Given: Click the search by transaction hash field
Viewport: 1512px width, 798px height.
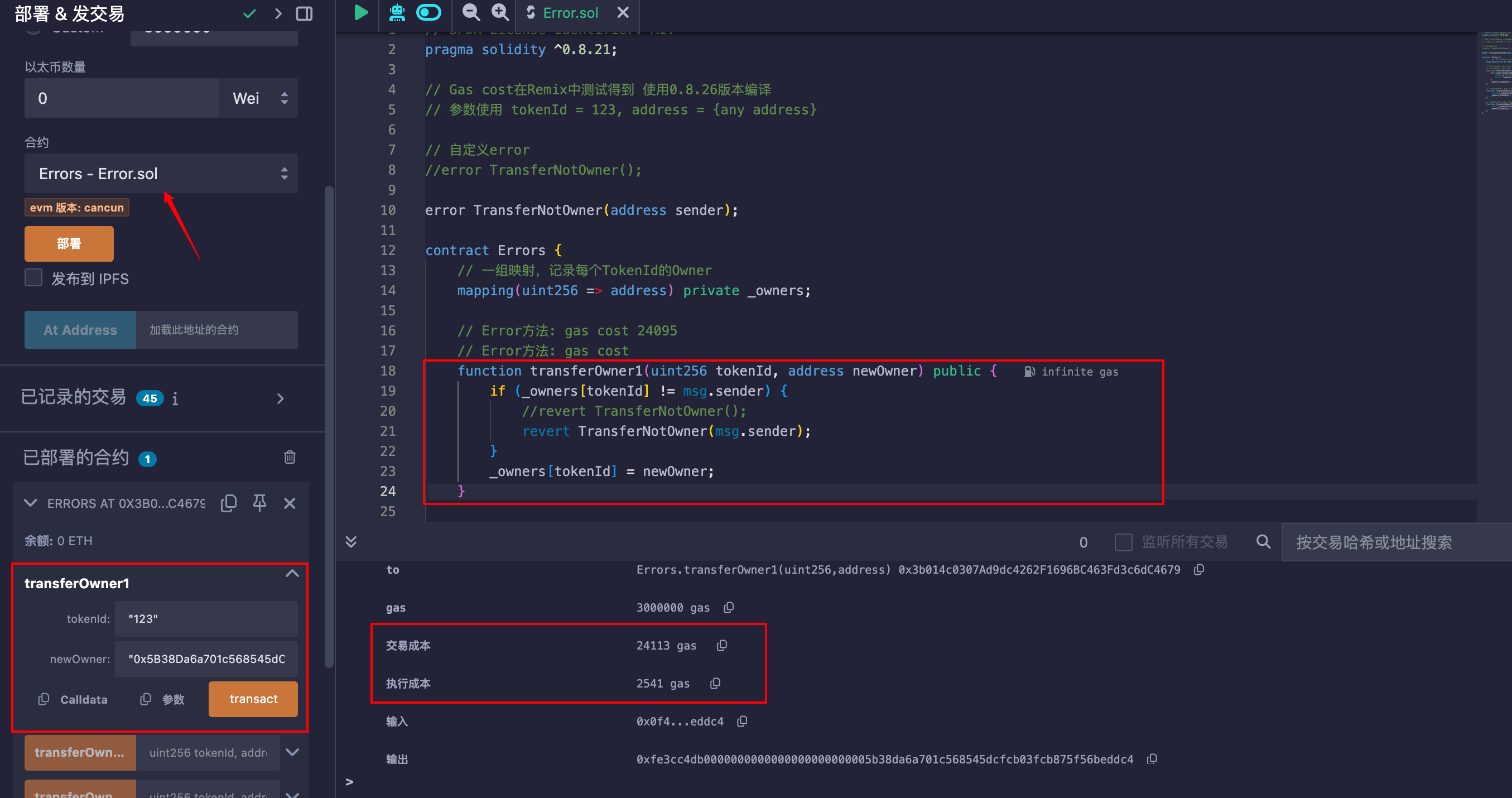Looking at the screenshot, I should 1397,542.
